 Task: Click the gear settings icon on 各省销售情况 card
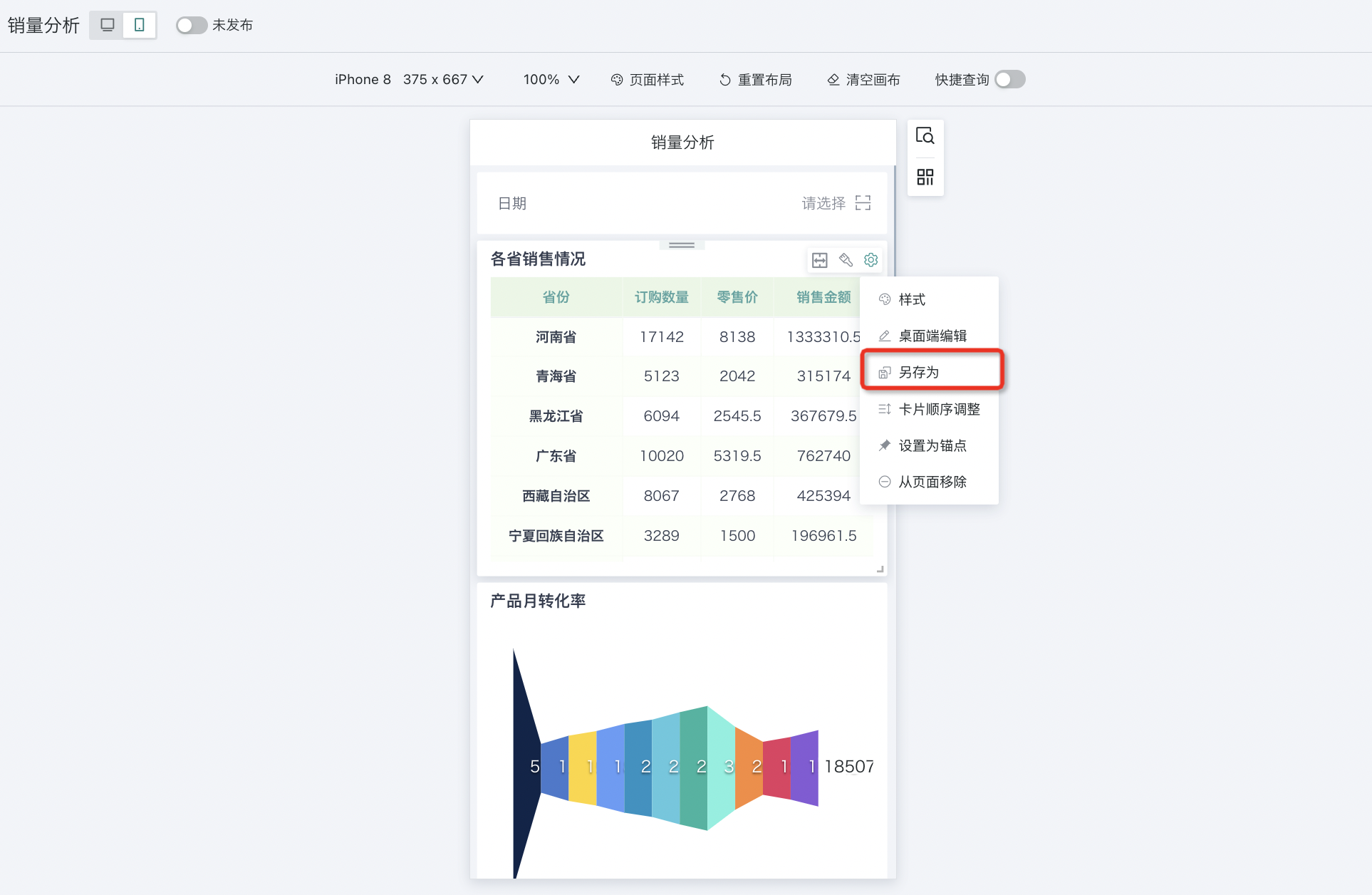click(x=871, y=260)
